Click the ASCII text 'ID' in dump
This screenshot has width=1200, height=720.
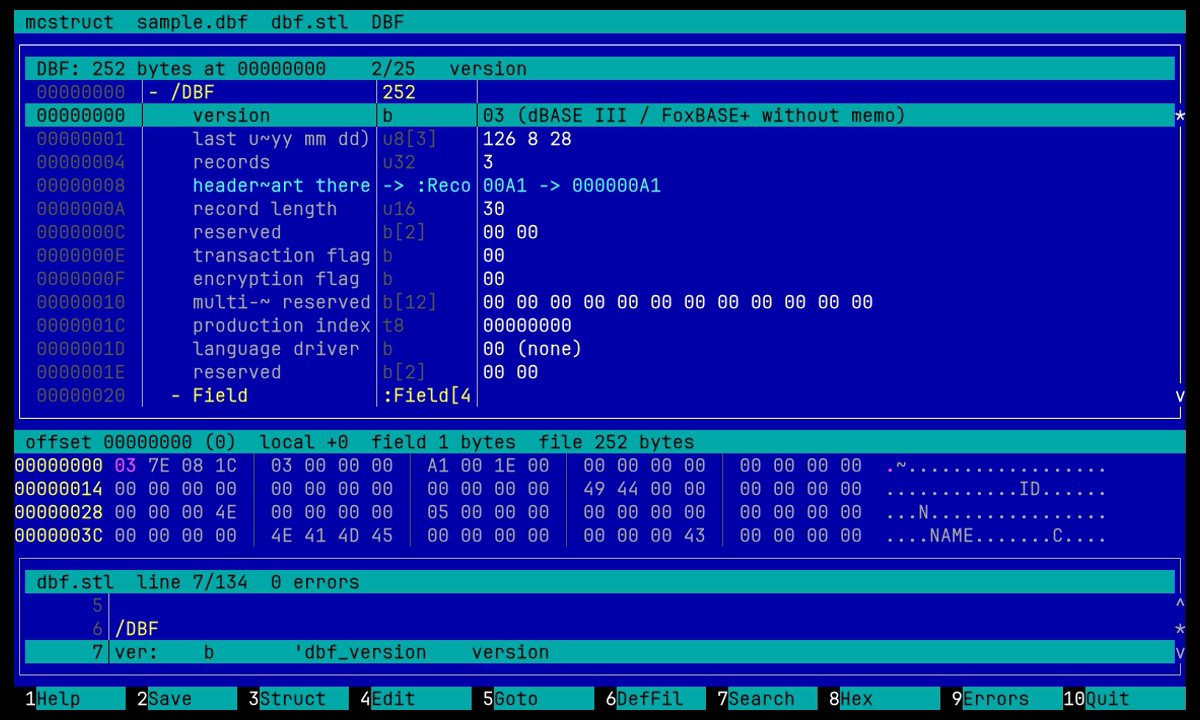click(1030, 489)
